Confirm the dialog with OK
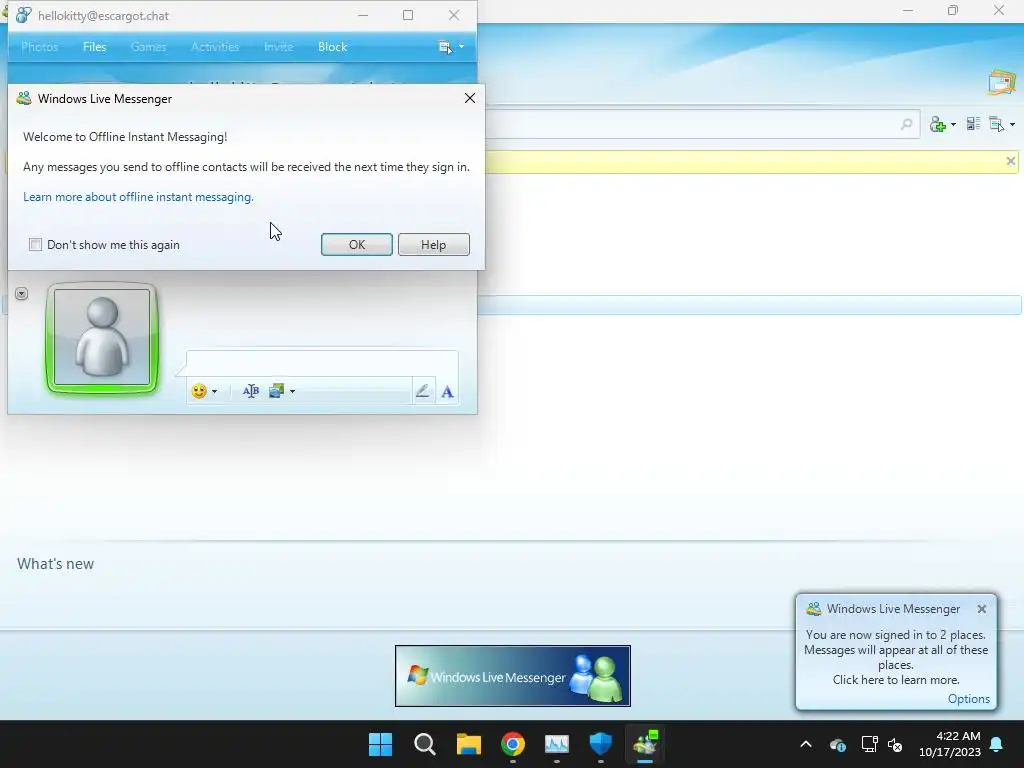This screenshot has width=1024, height=768. pyautogui.click(x=357, y=244)
